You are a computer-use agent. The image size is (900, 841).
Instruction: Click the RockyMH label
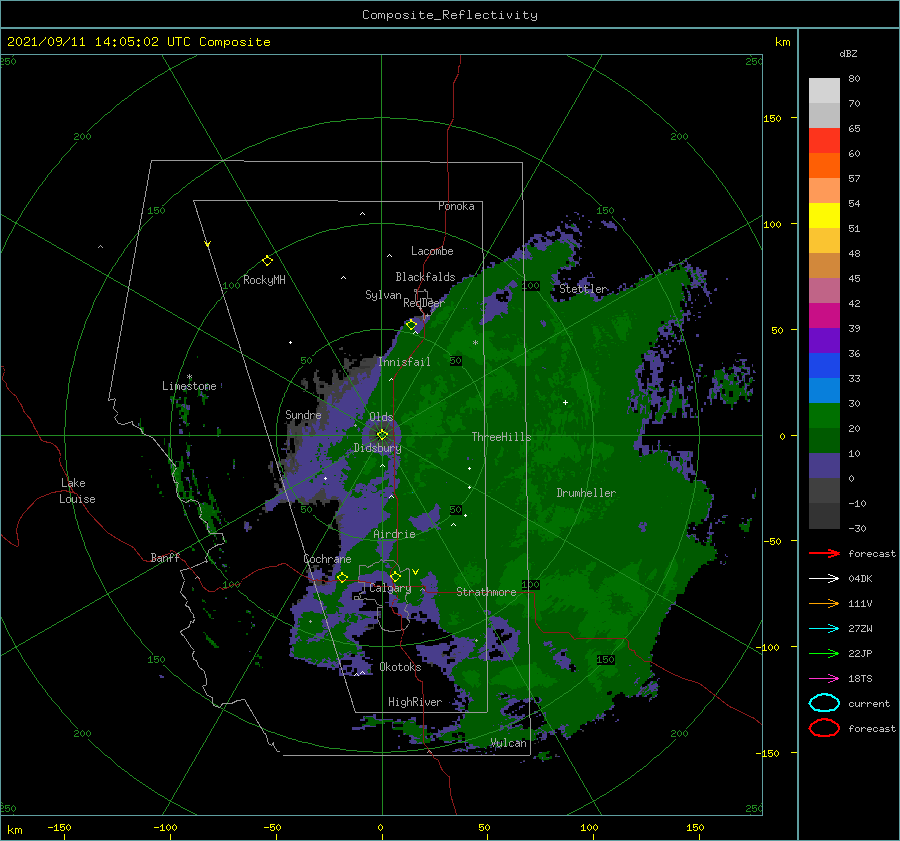pyautogui.click(x=264, y=280)
